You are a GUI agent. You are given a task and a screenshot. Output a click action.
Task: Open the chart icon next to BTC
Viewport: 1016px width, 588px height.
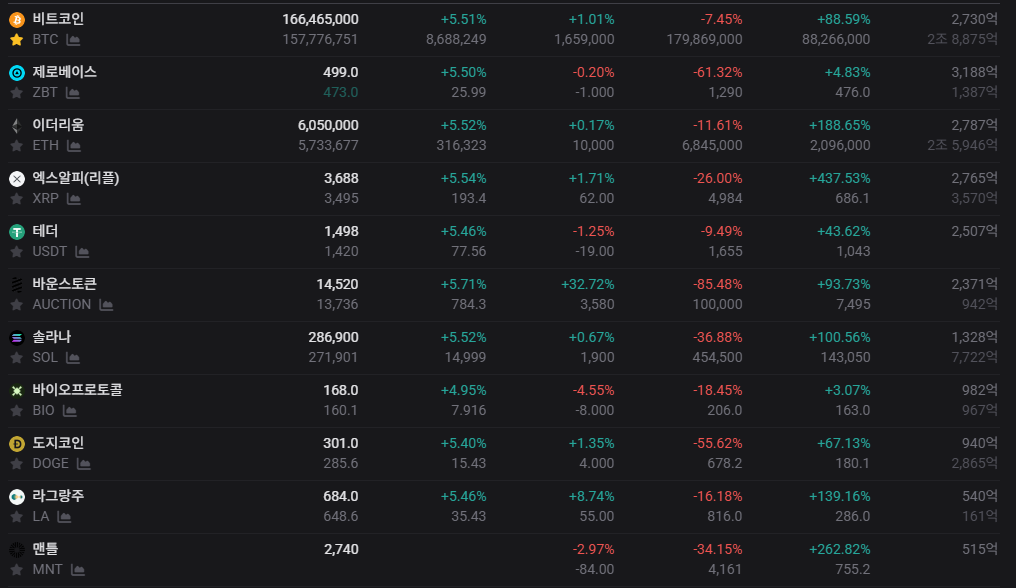[73, 40]
